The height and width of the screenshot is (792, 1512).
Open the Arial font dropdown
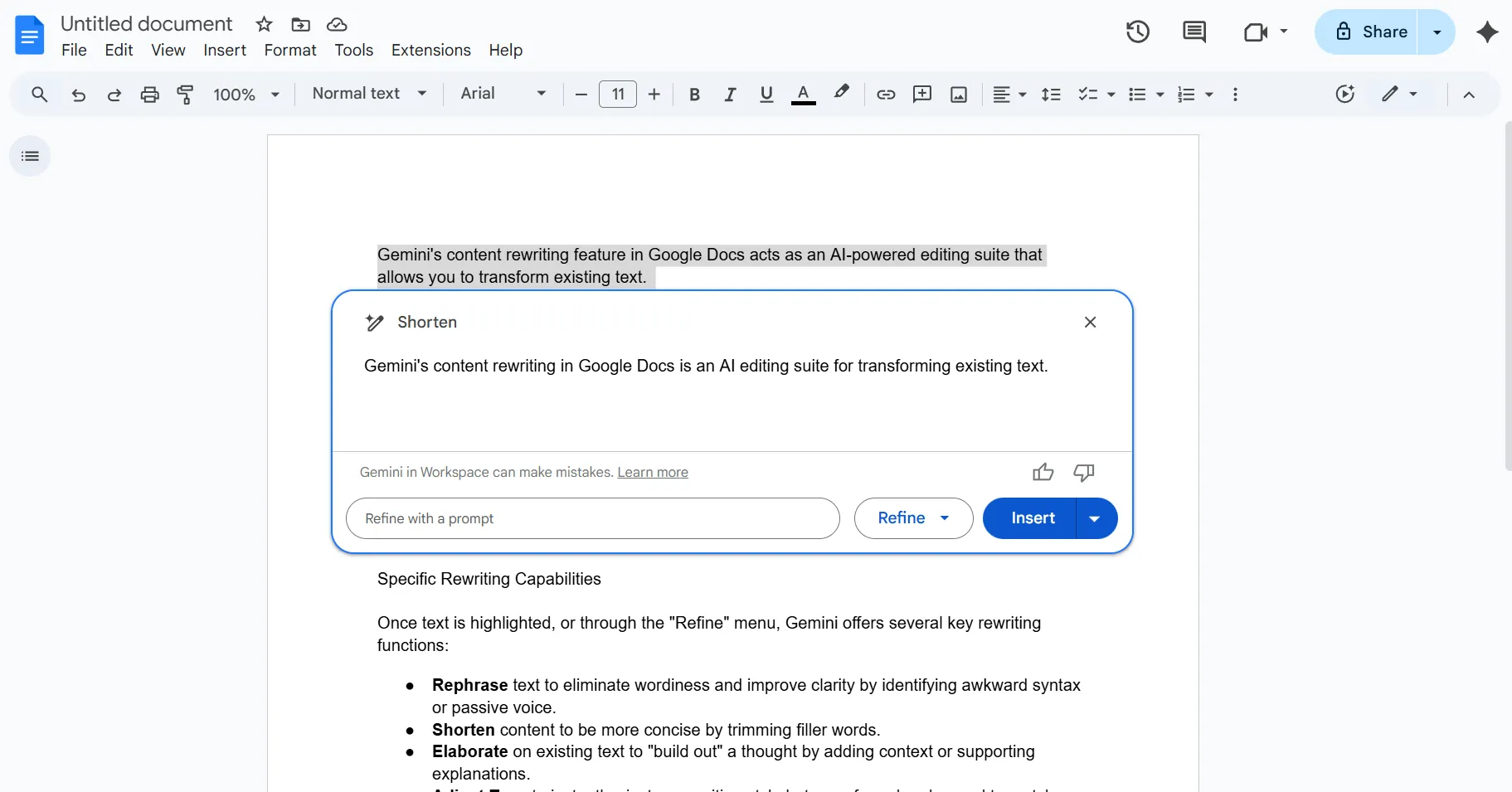click(503, 94)
